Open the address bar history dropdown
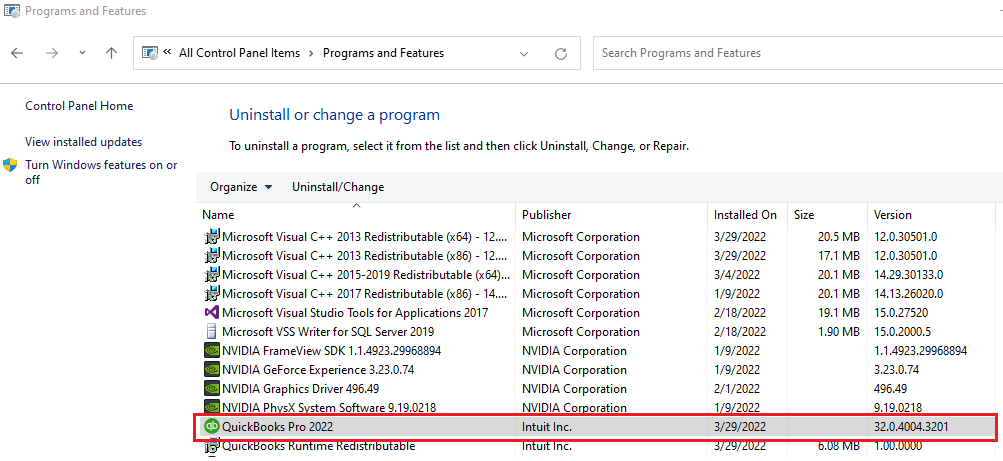Image resolution: width=1003 pixels, height=461 pixels. coord(524,54)
